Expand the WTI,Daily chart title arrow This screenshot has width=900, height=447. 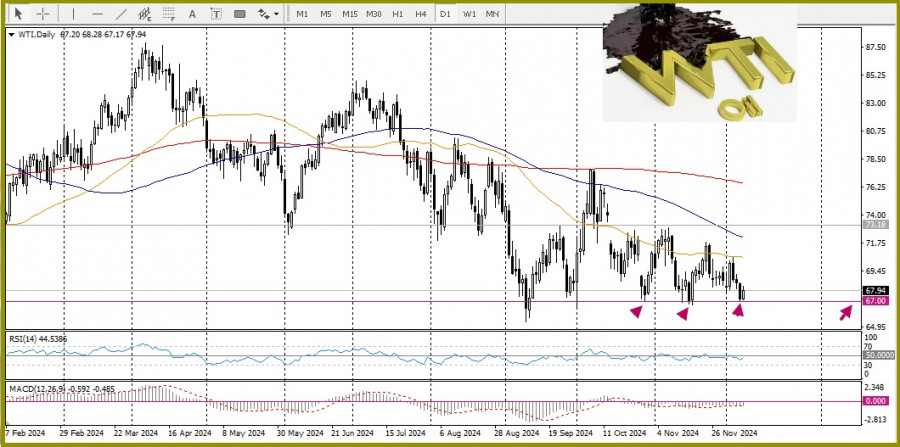[12, 34]
